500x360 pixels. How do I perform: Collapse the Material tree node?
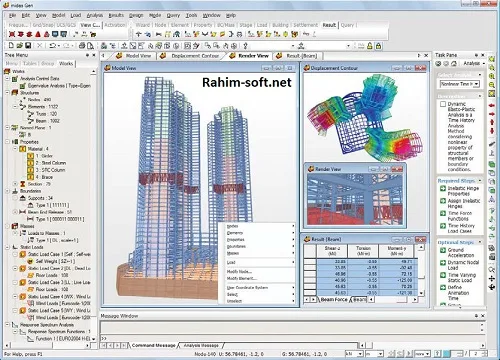[15, 149]
